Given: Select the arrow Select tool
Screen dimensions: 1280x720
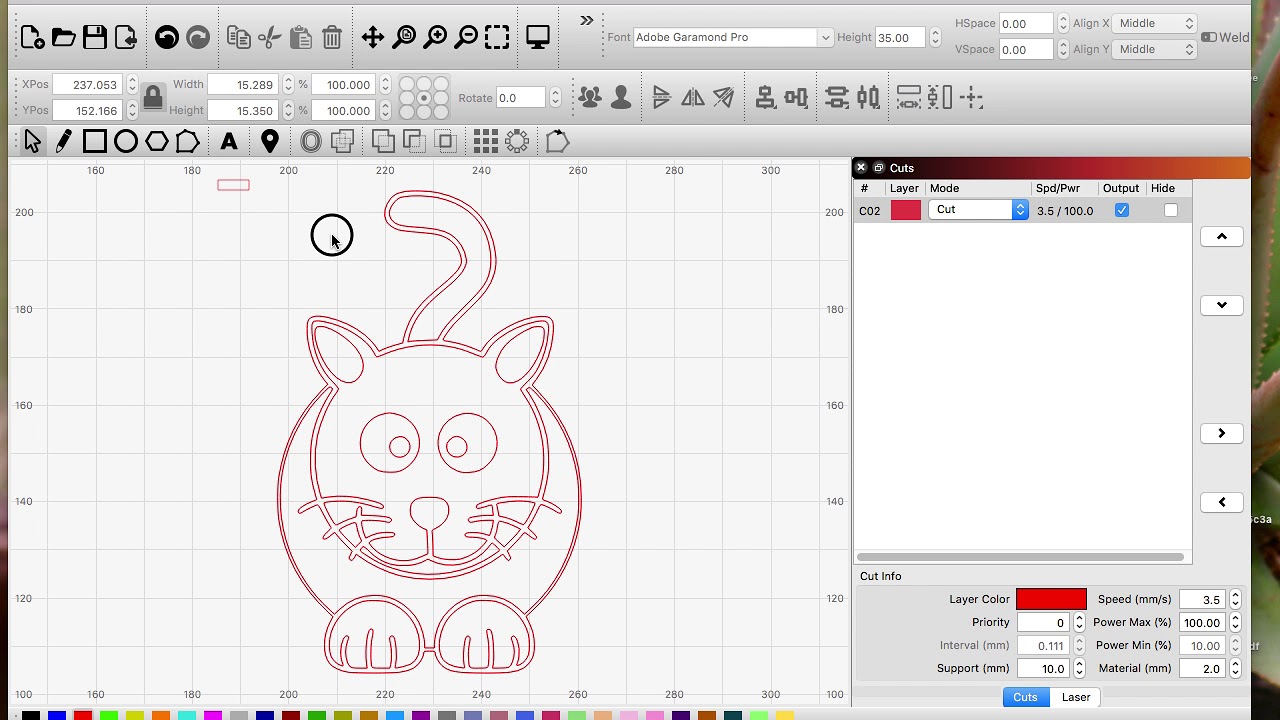Looking at the screenshot, I should [32, 142].
